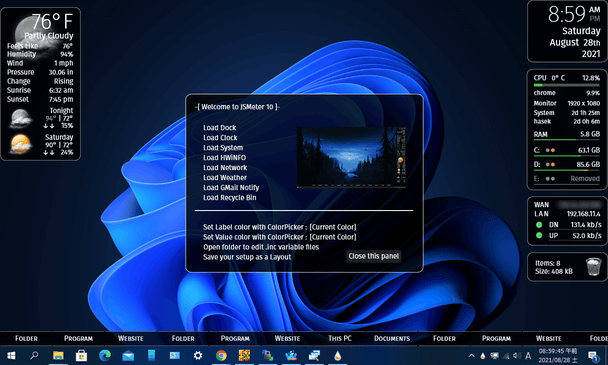Click the JSMeter preview thumbnail
This screenshot has height=365, width=608.
(351, 157)
